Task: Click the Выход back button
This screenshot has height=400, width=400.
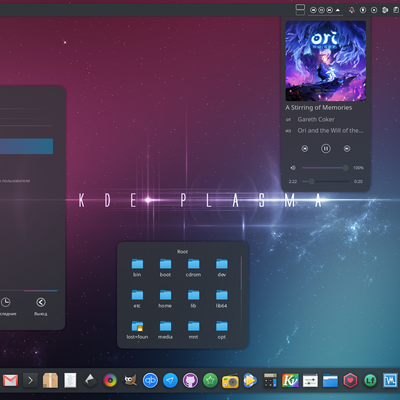Action: pyautogui.click(x=41, y=306)
